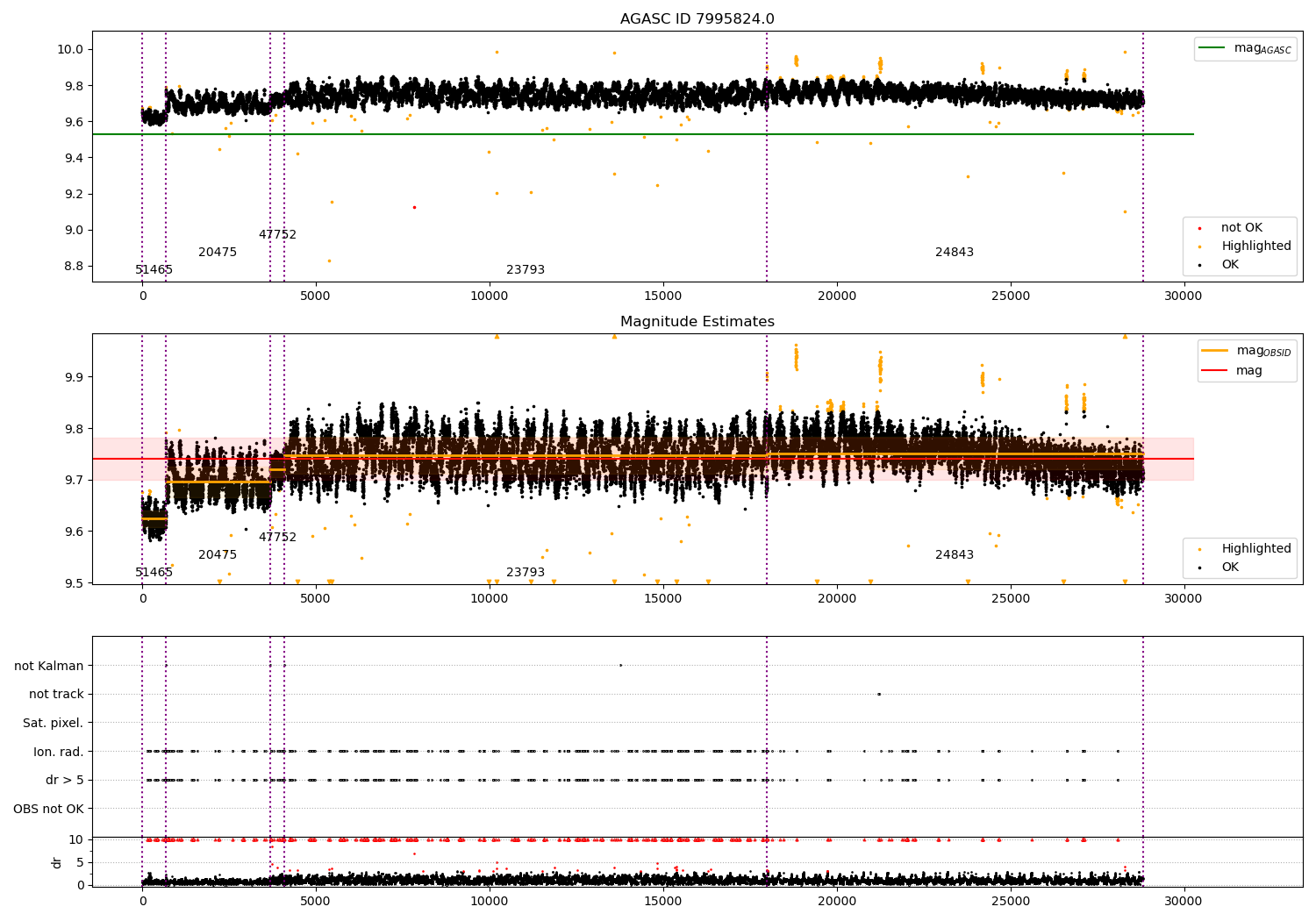Click the 8.8 y-axis tick in top plot
This screenshot has height=921, width=1316.
tap(74, 267)
